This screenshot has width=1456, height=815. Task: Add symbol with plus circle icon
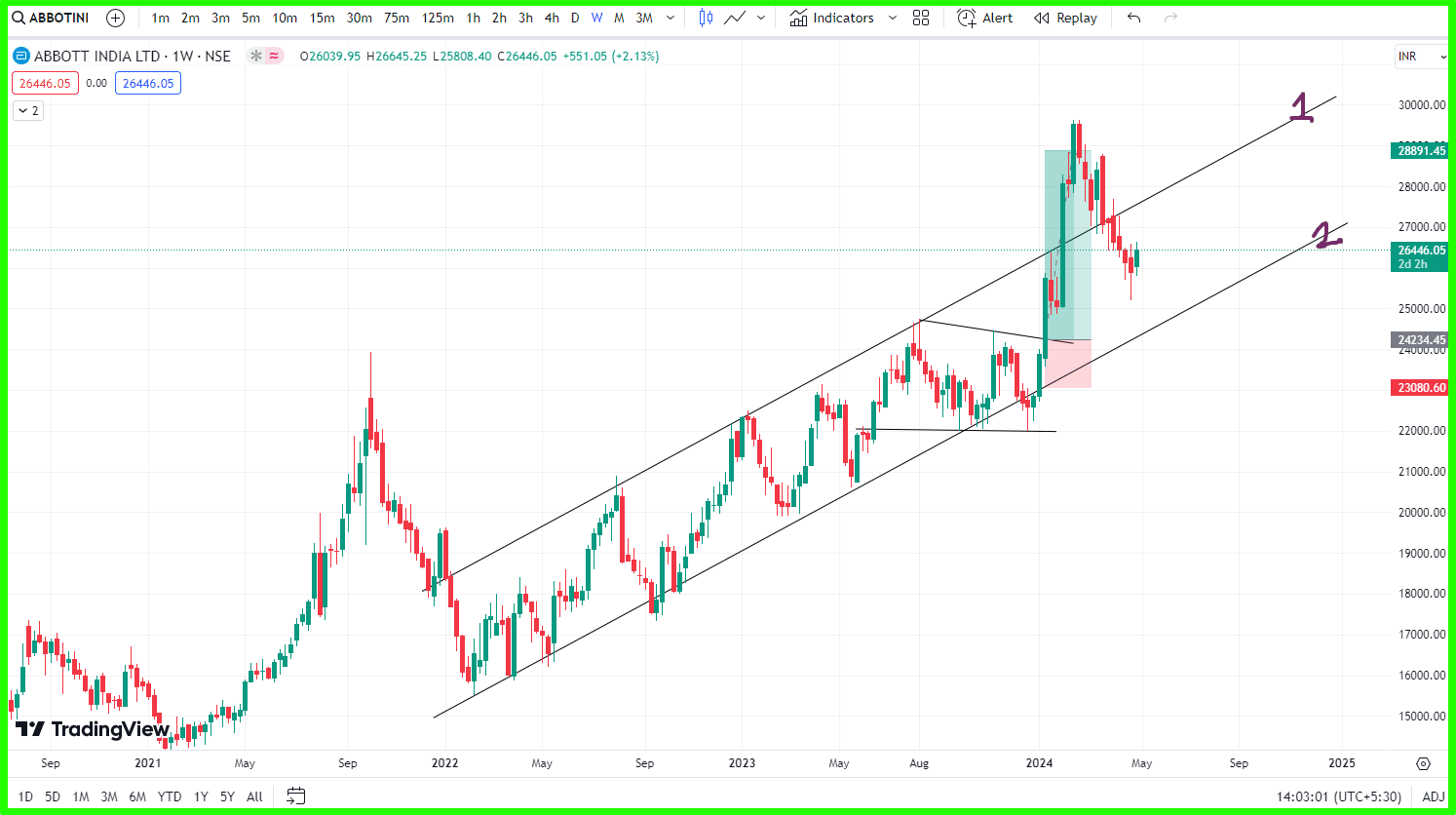tap(115, 18)
